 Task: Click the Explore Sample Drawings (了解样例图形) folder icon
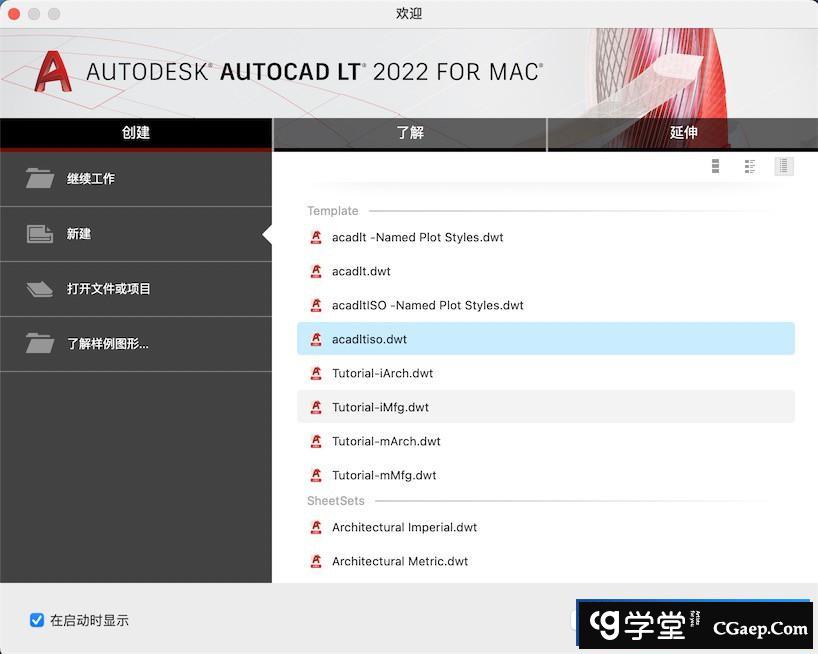pos(40,344)
